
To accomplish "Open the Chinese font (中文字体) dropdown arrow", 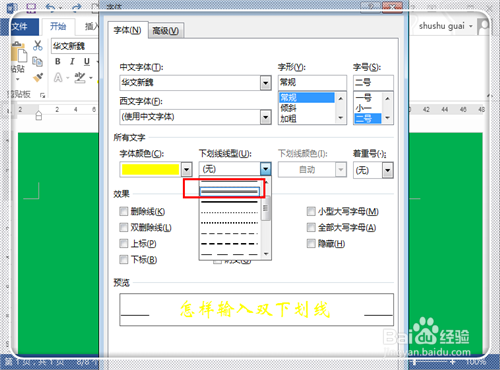I will coord(266,83).
